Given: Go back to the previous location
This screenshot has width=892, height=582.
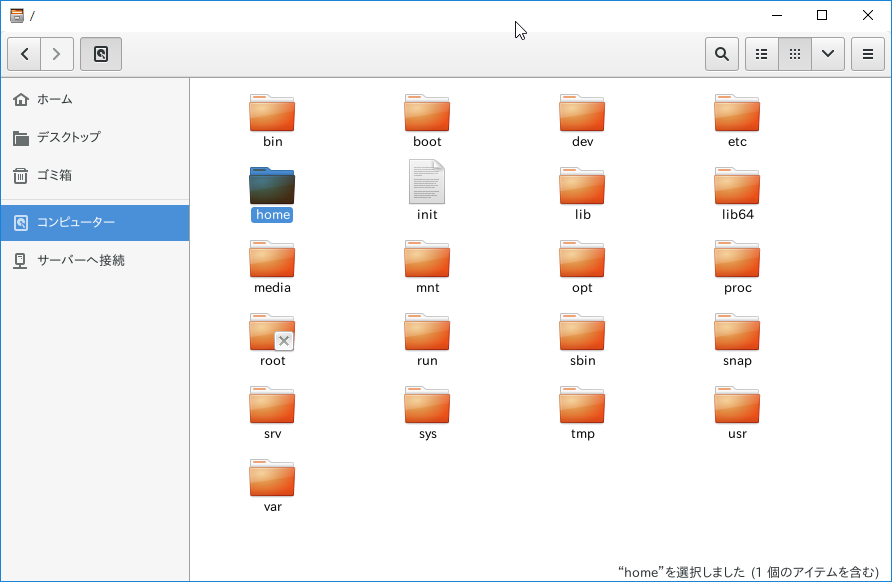Looking at the screenshot, I should pyautogui.click(x=24, y=54).
